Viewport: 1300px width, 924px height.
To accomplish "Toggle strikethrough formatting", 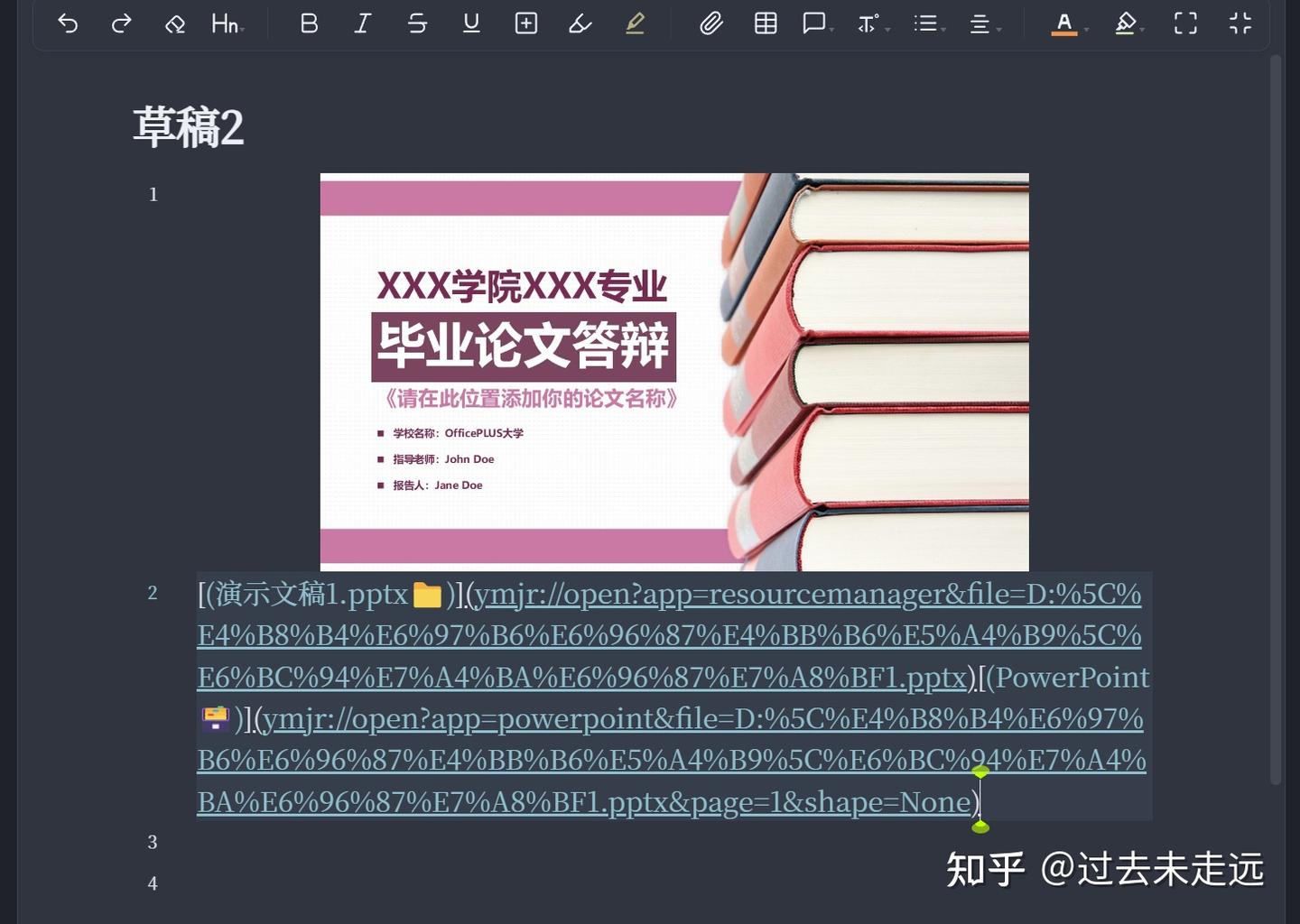I will (x=417, y=24).
